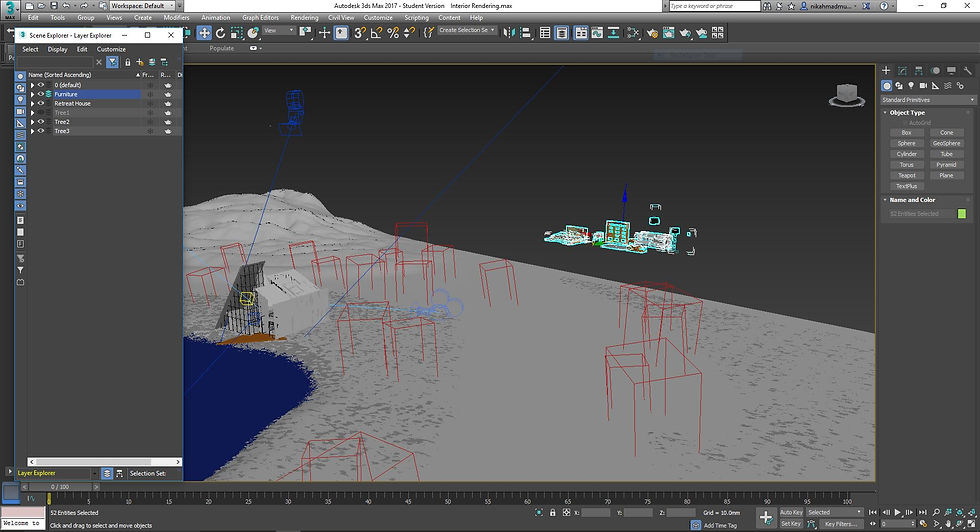Click the Cylinder primitive button

click(x=906, y=154)
